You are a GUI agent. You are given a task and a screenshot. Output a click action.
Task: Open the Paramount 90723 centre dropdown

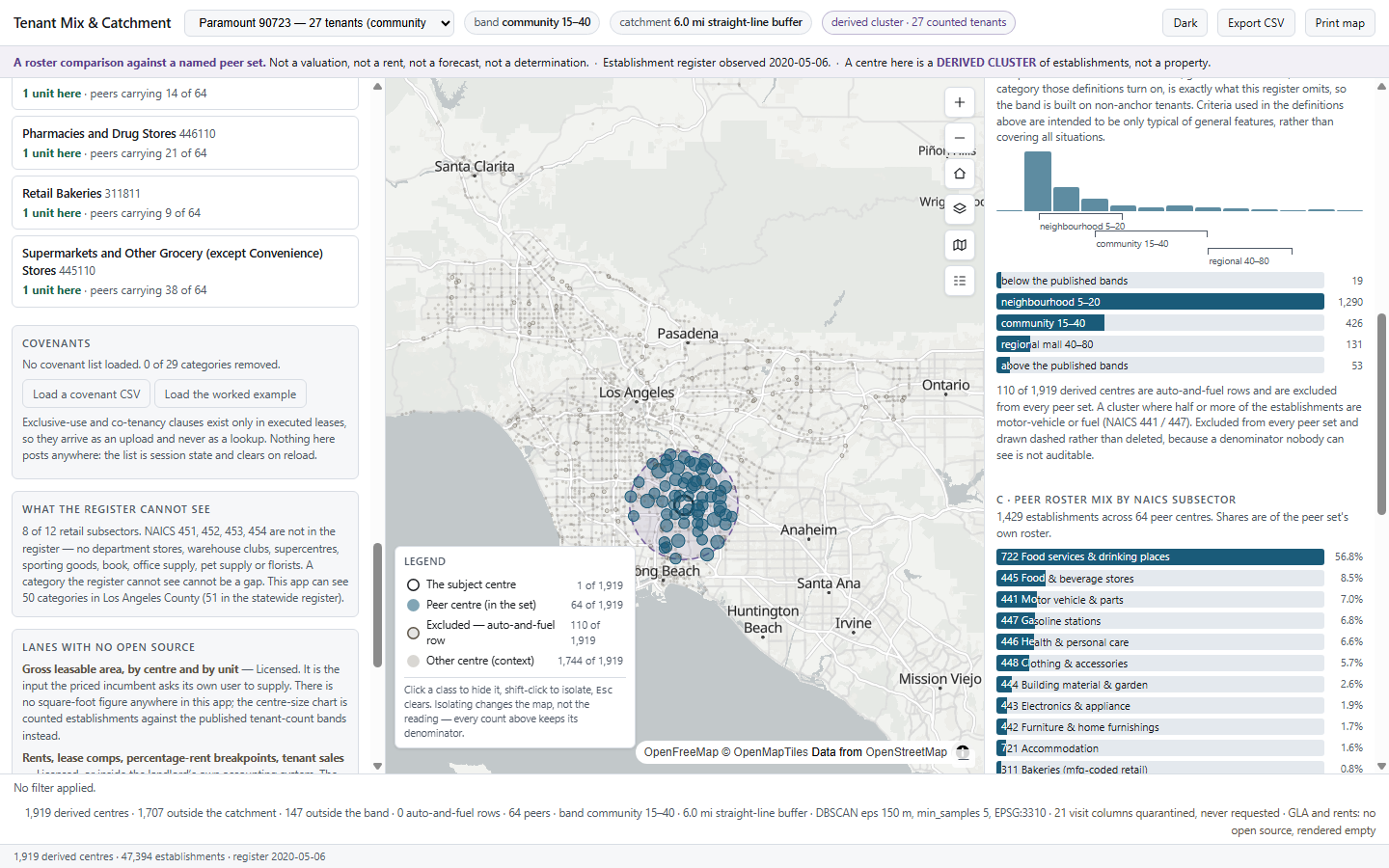point(319,23)
